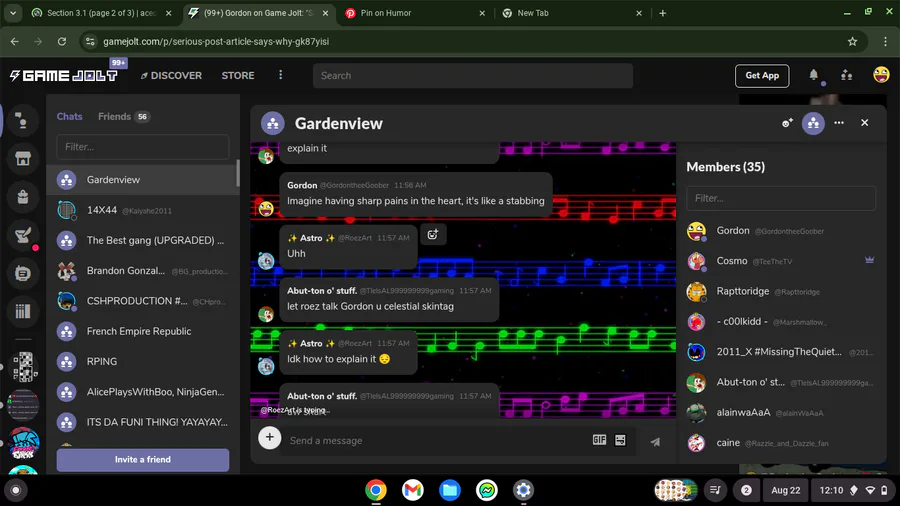This screenshot has height=506, width=900.
Task: Open the RPING chat
Action: pos(142,361)
